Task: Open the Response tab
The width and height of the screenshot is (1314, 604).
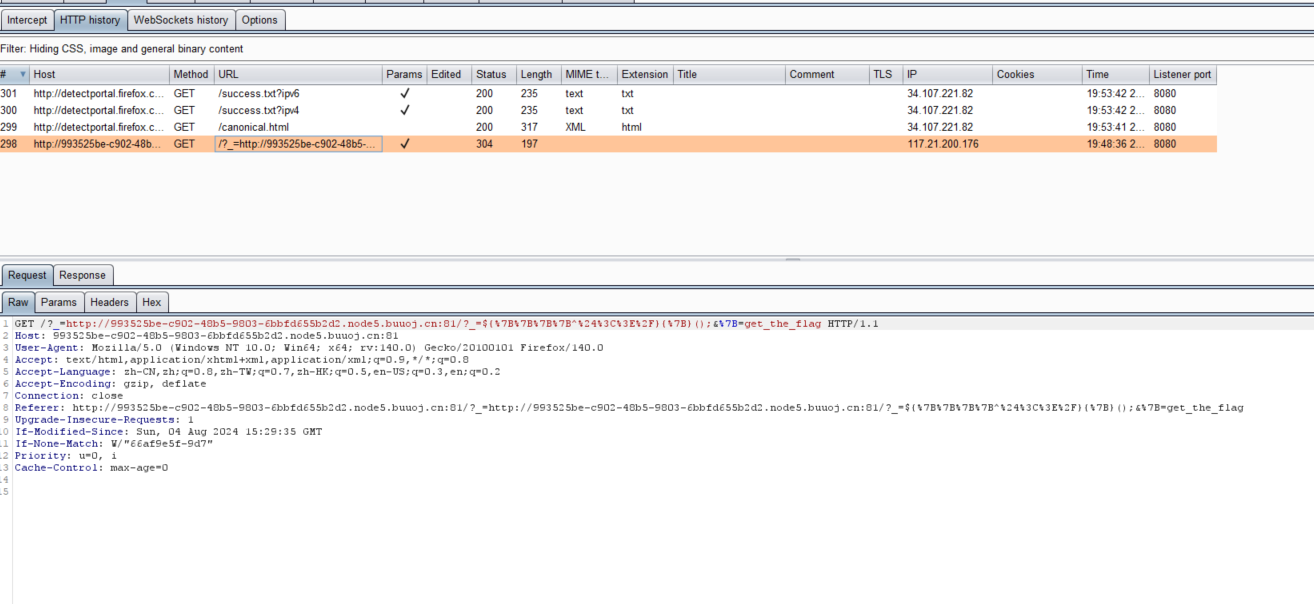Action: tap(82, 275)
